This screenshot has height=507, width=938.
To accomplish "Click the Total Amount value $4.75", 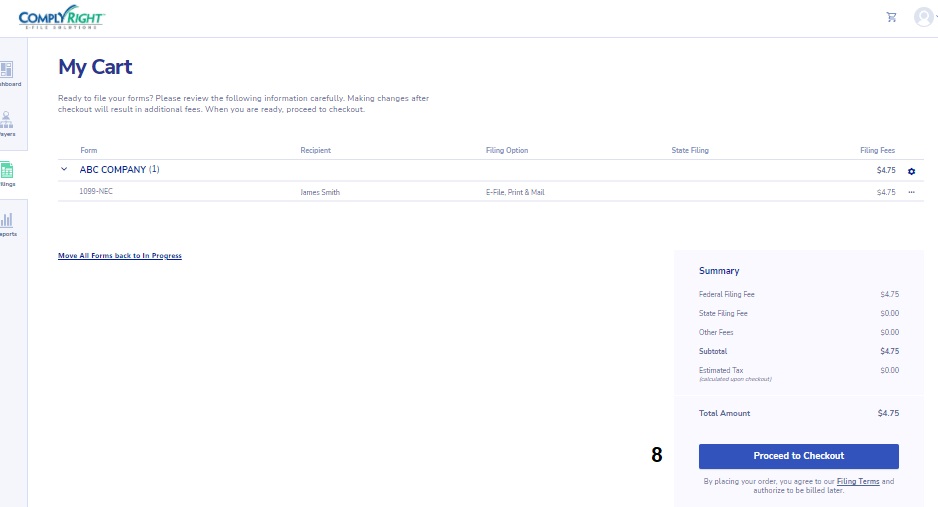I will pos(888,413).
